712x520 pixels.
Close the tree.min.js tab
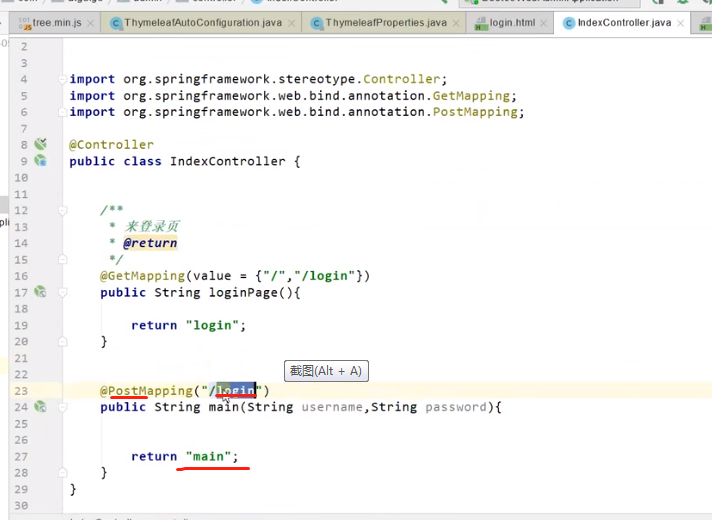tap(91, 23)
